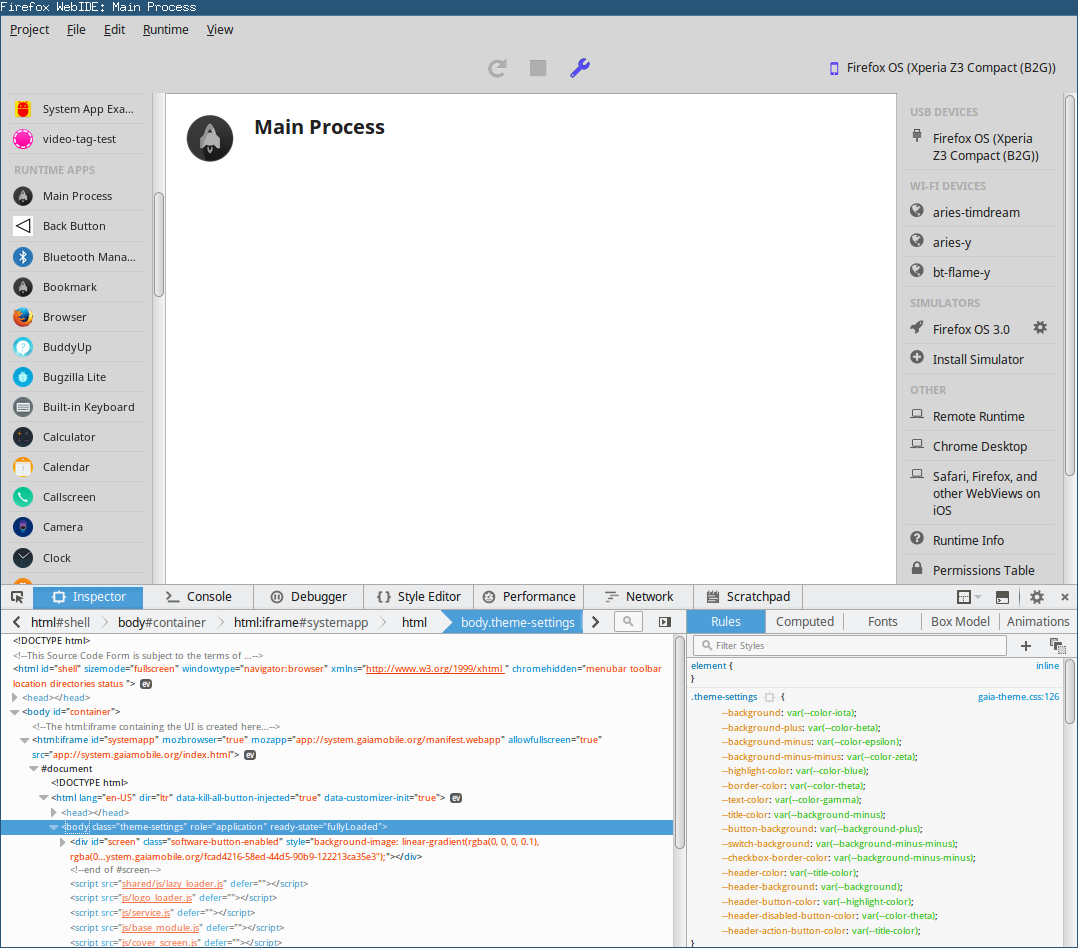The height and width of the screenshot is (948, 1078).
Task: Click .theme-settings selector highlight icon
Action: (769, 697)
